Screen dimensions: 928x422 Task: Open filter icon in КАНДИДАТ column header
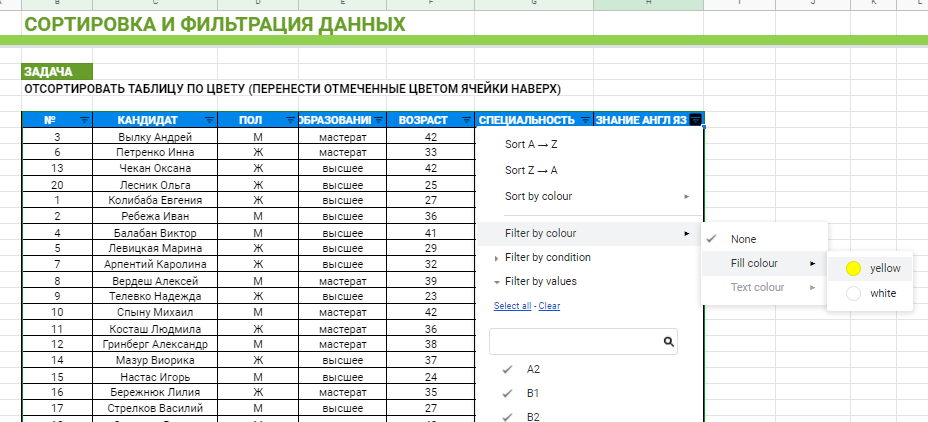[x=209, y=120]
